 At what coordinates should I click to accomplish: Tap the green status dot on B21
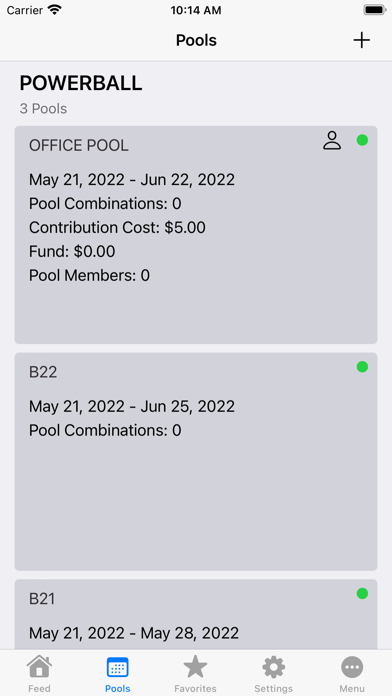[x=362, y=593]
